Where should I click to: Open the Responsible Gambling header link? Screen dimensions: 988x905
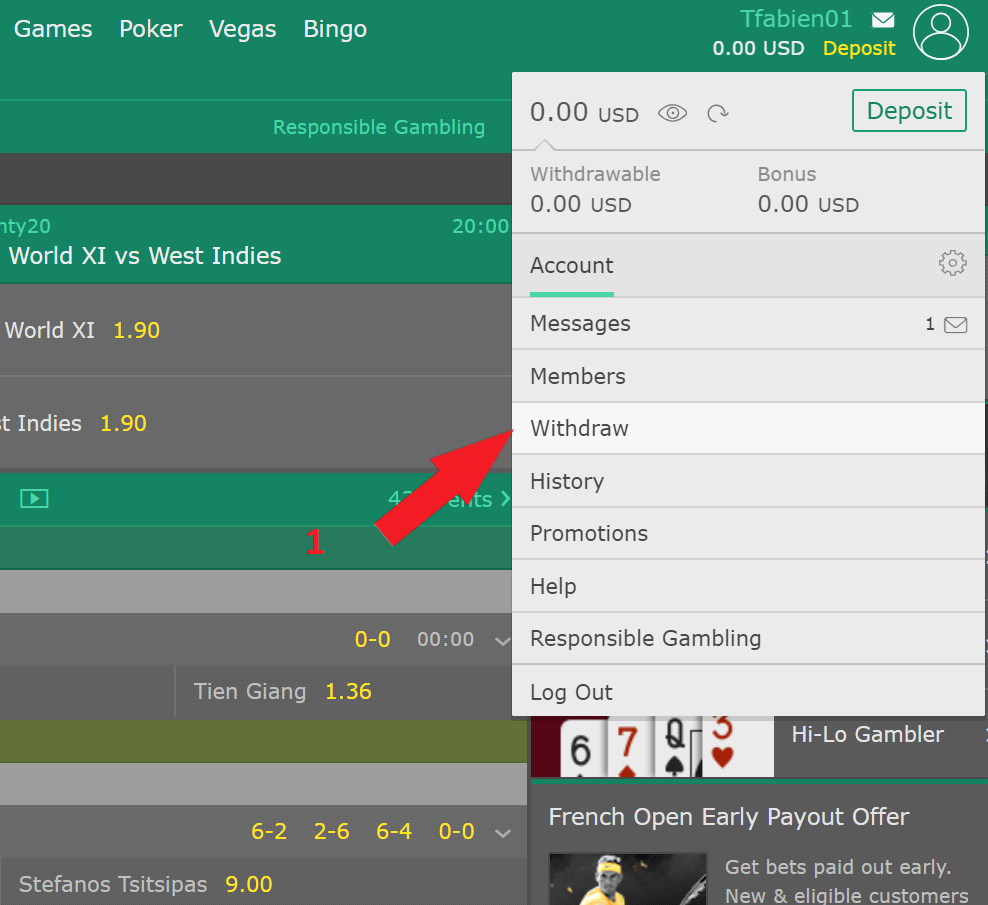coord(379,127)
